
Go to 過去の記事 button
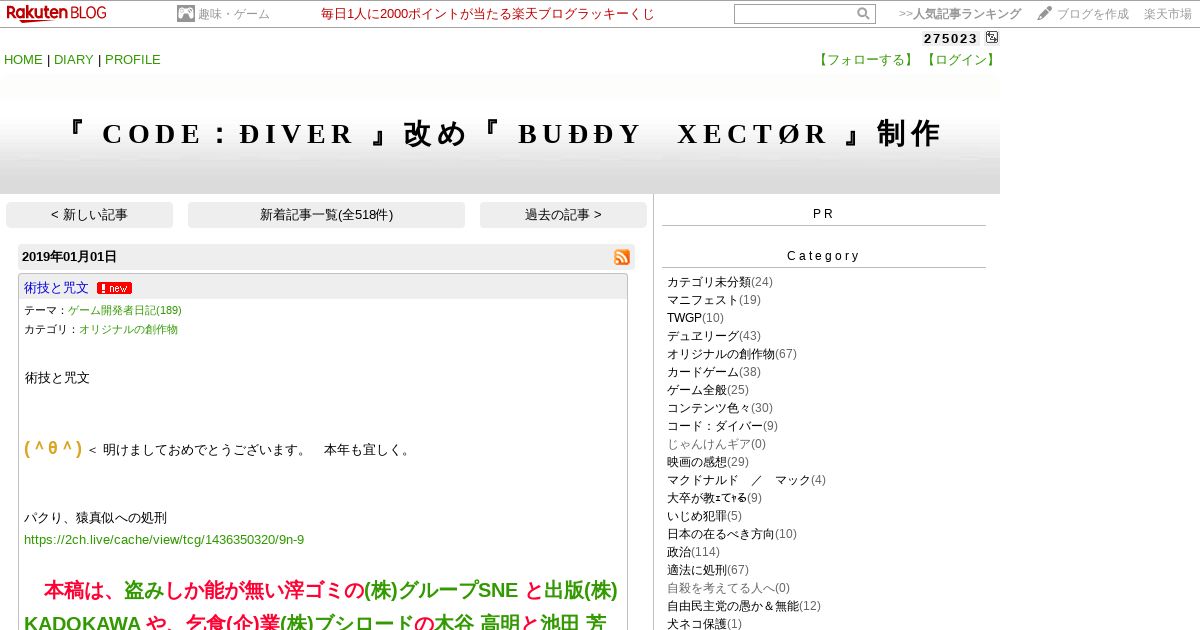coord(563,215)
